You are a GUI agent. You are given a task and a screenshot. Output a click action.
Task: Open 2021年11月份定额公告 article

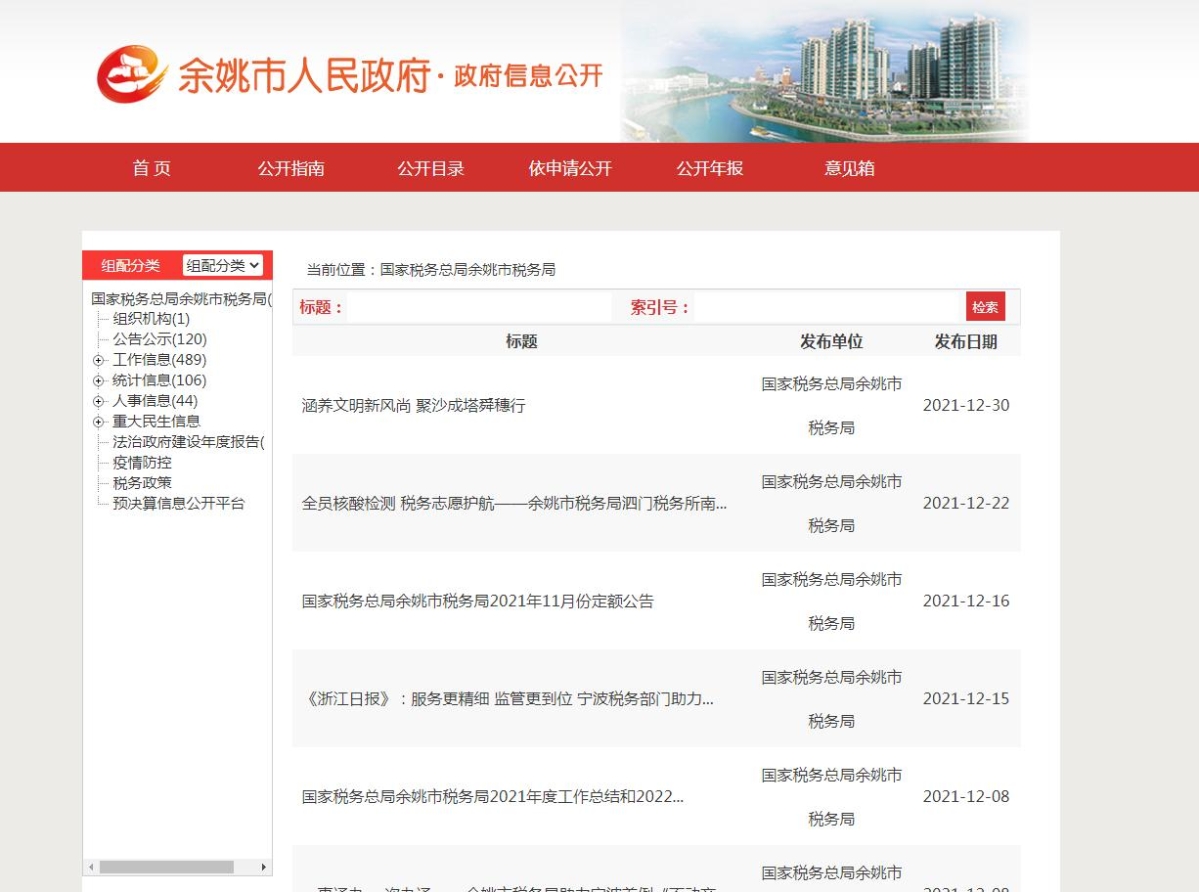pyautogui.click(x=477, y=602)
